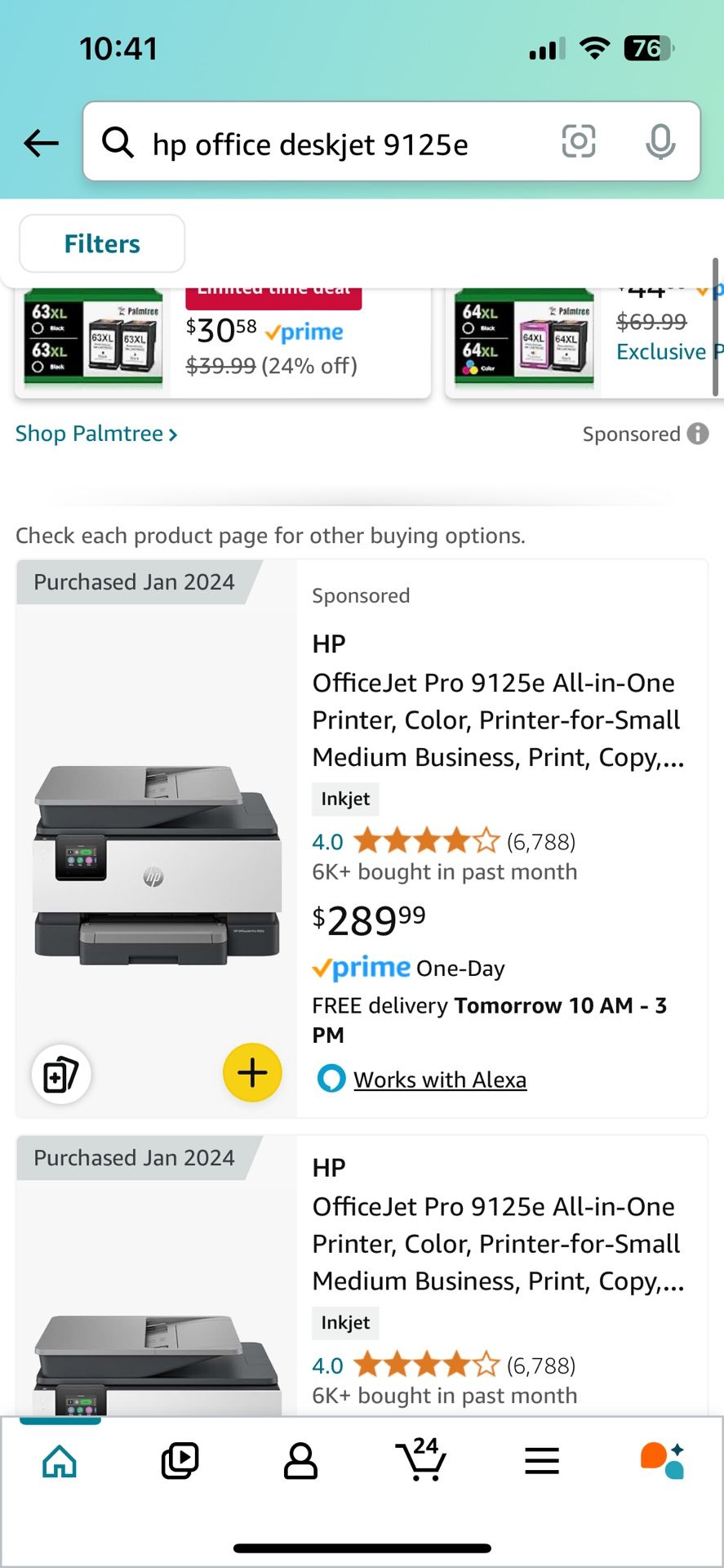Tap the yellow add-to-cart plus button
The height and width of the screenshot is (1568, 724).
tap(252, 1072)
